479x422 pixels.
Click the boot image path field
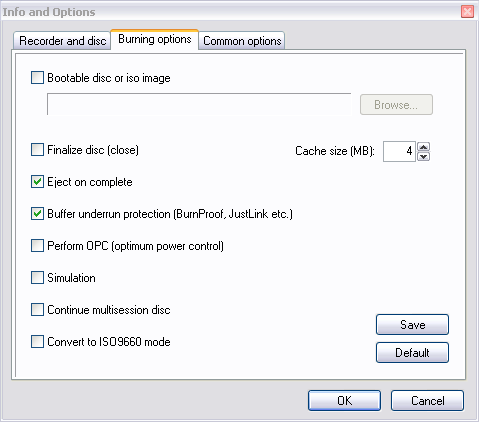click(199, 104)
